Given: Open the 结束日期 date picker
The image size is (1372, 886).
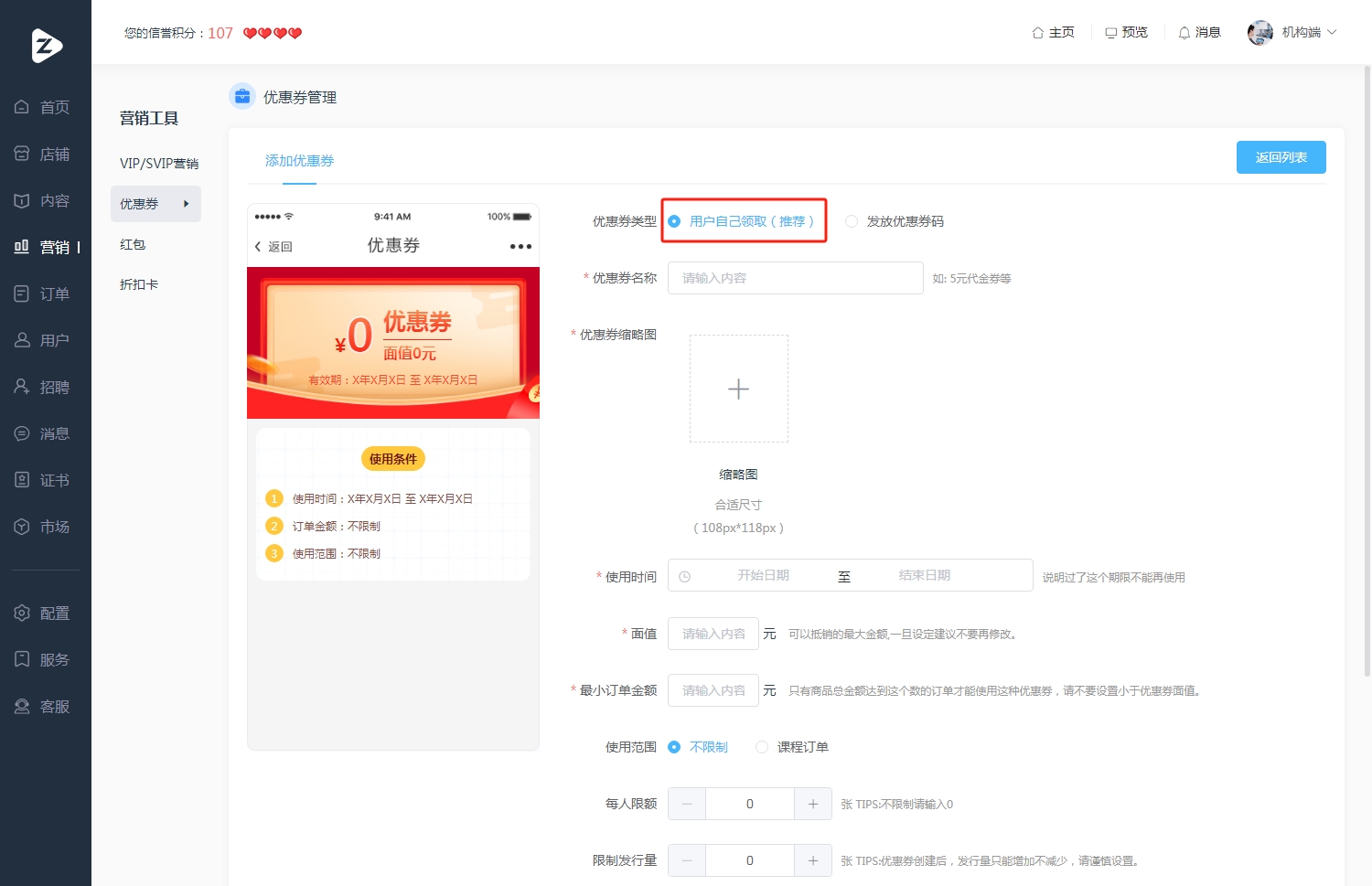Looking at the screenshot, I should [924, 575].
